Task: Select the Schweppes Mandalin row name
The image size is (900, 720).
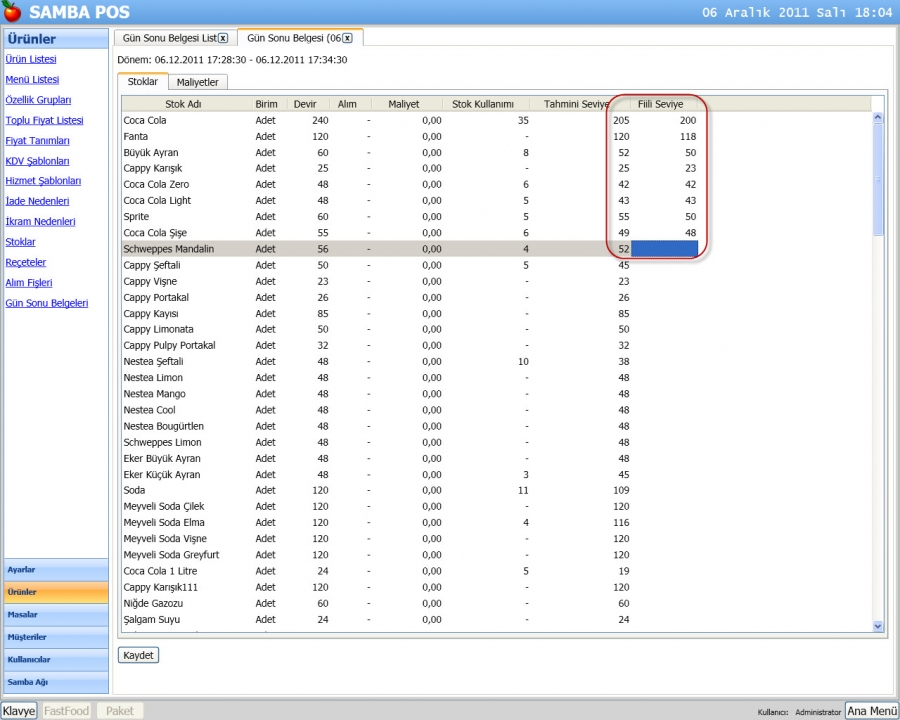Action: (x=169, y=249)
